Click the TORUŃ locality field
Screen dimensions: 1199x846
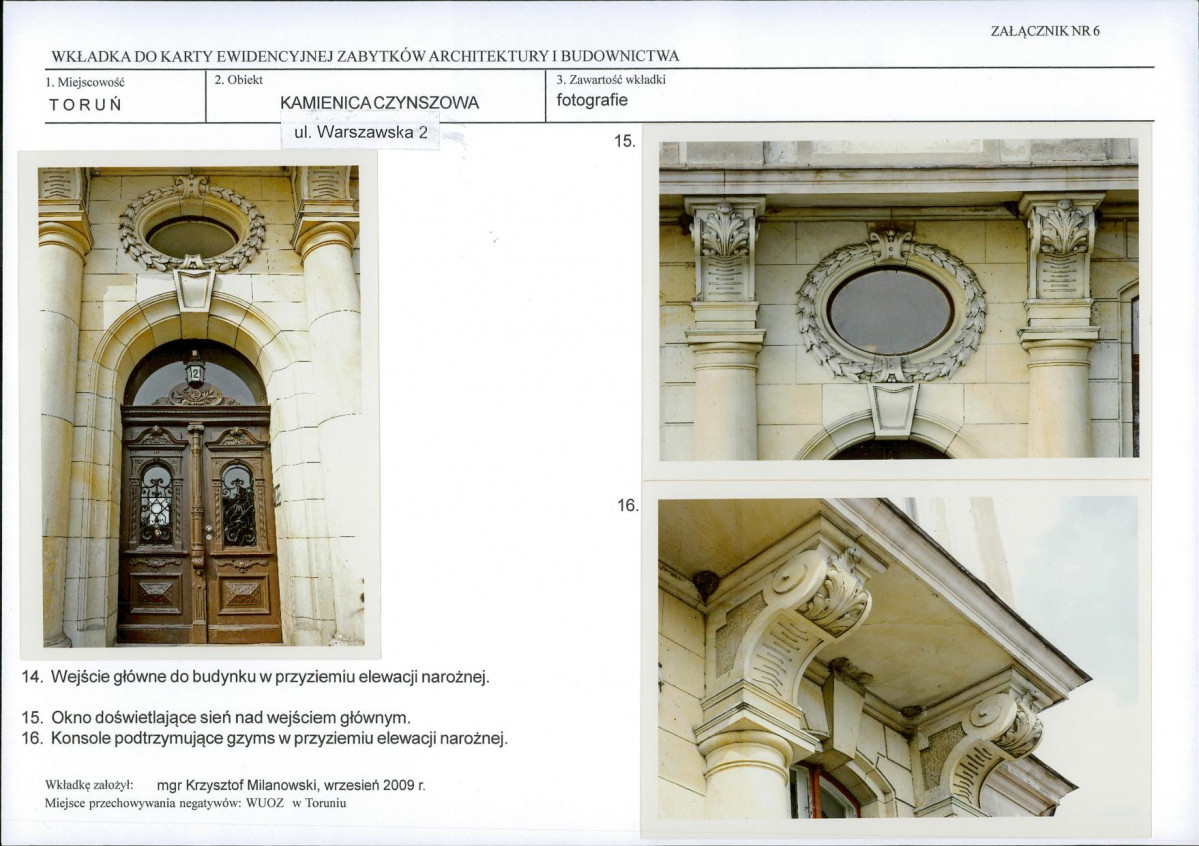pos(86,105)
